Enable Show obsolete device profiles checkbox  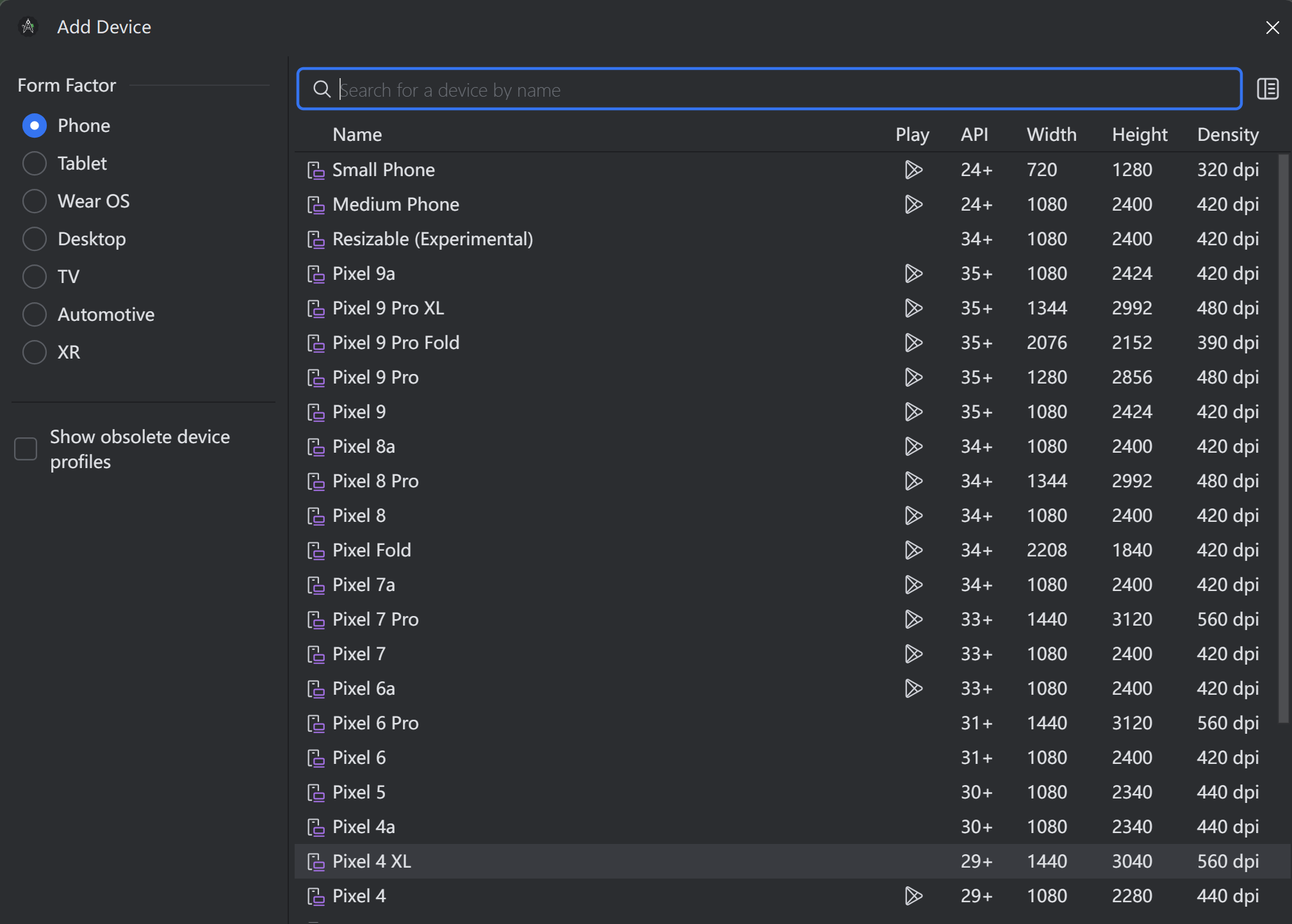26,449
